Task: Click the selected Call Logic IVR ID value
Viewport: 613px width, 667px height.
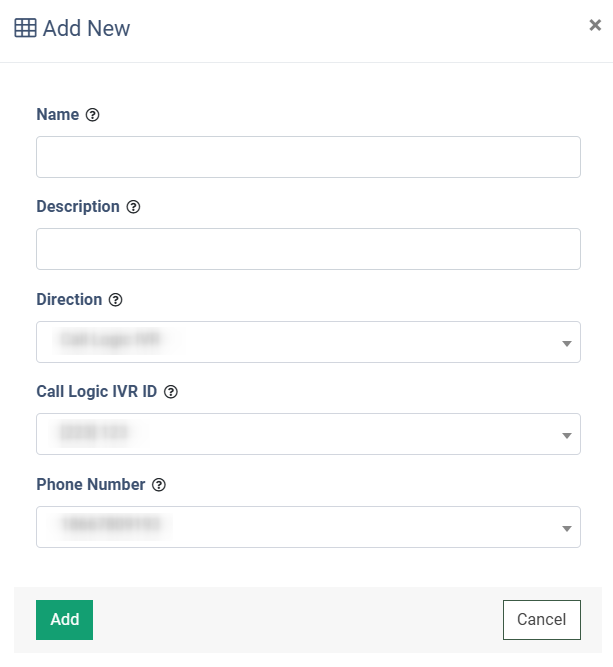Action: click(94, 432)
